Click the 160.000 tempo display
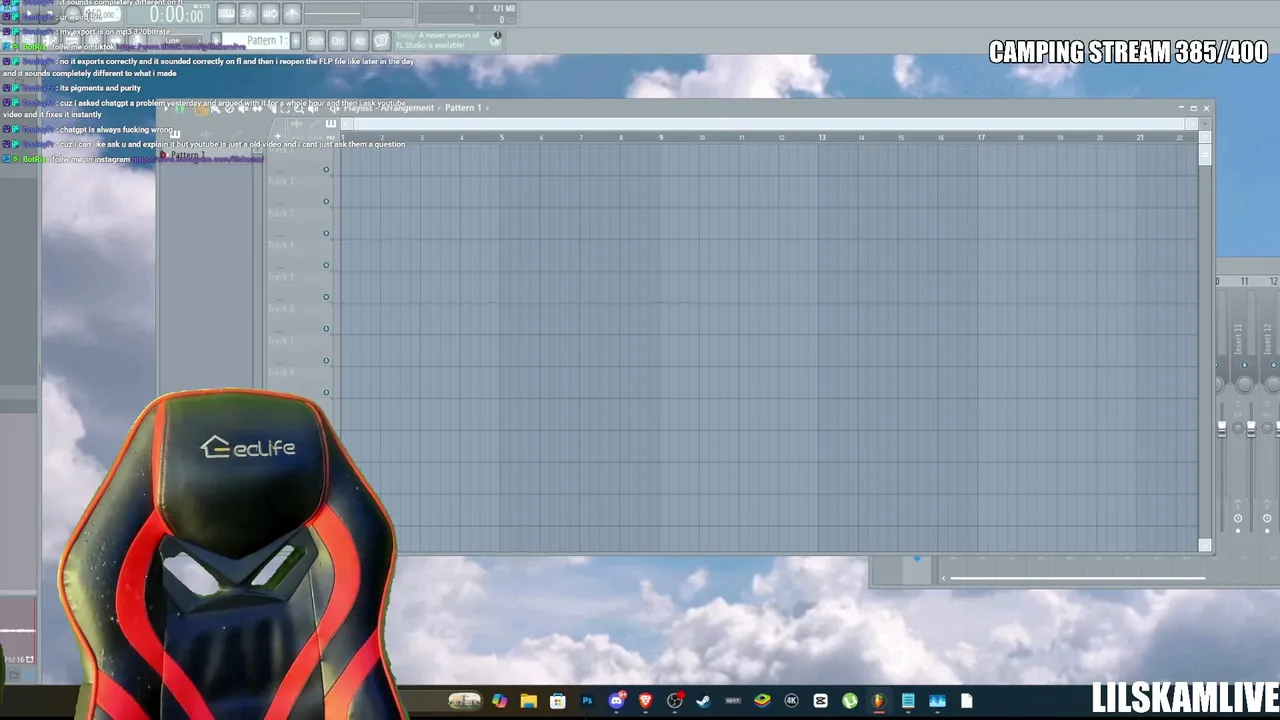The width and height of the screenshot is (1280, 720). (x=101, y=14)
